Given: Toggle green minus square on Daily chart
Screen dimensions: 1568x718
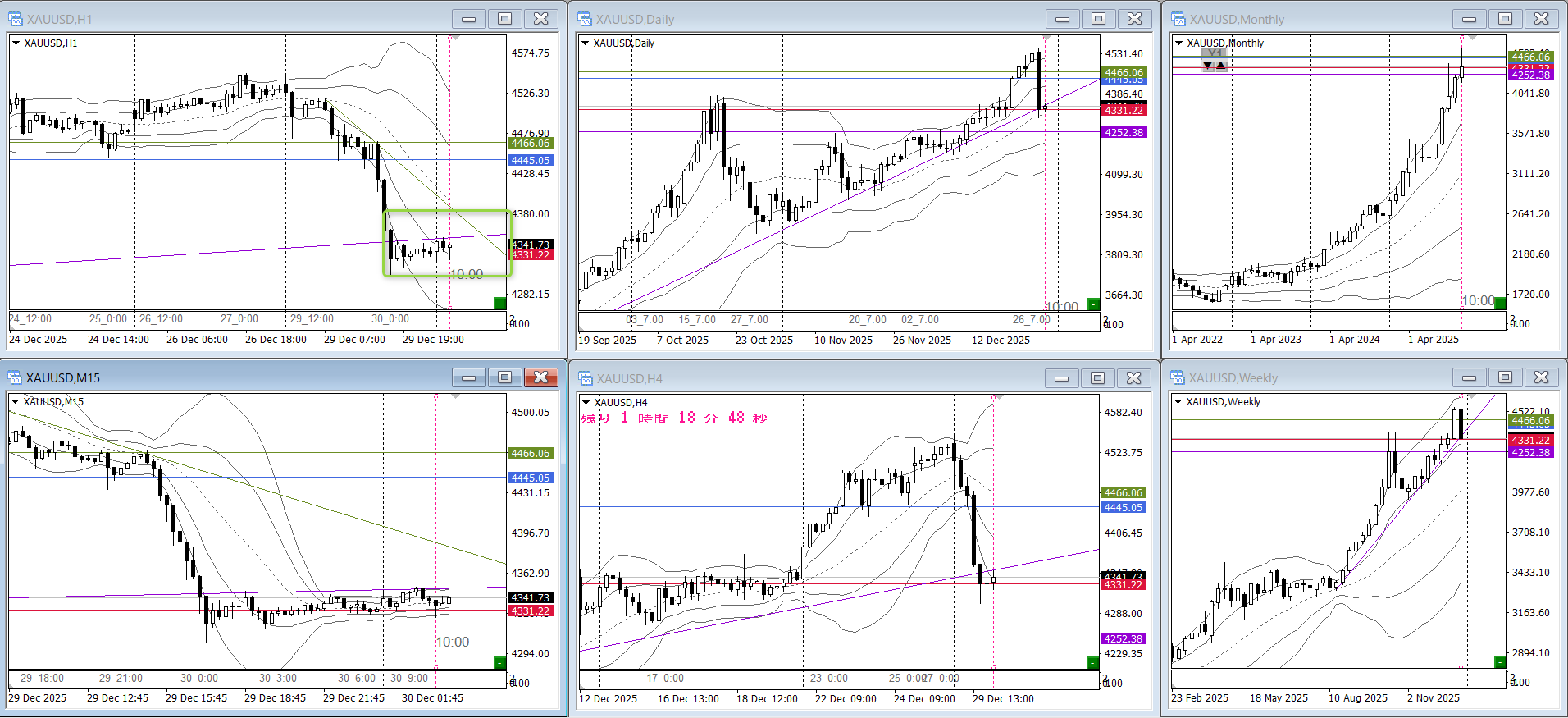Looking at the screenshot, I should click(1092, 304).
